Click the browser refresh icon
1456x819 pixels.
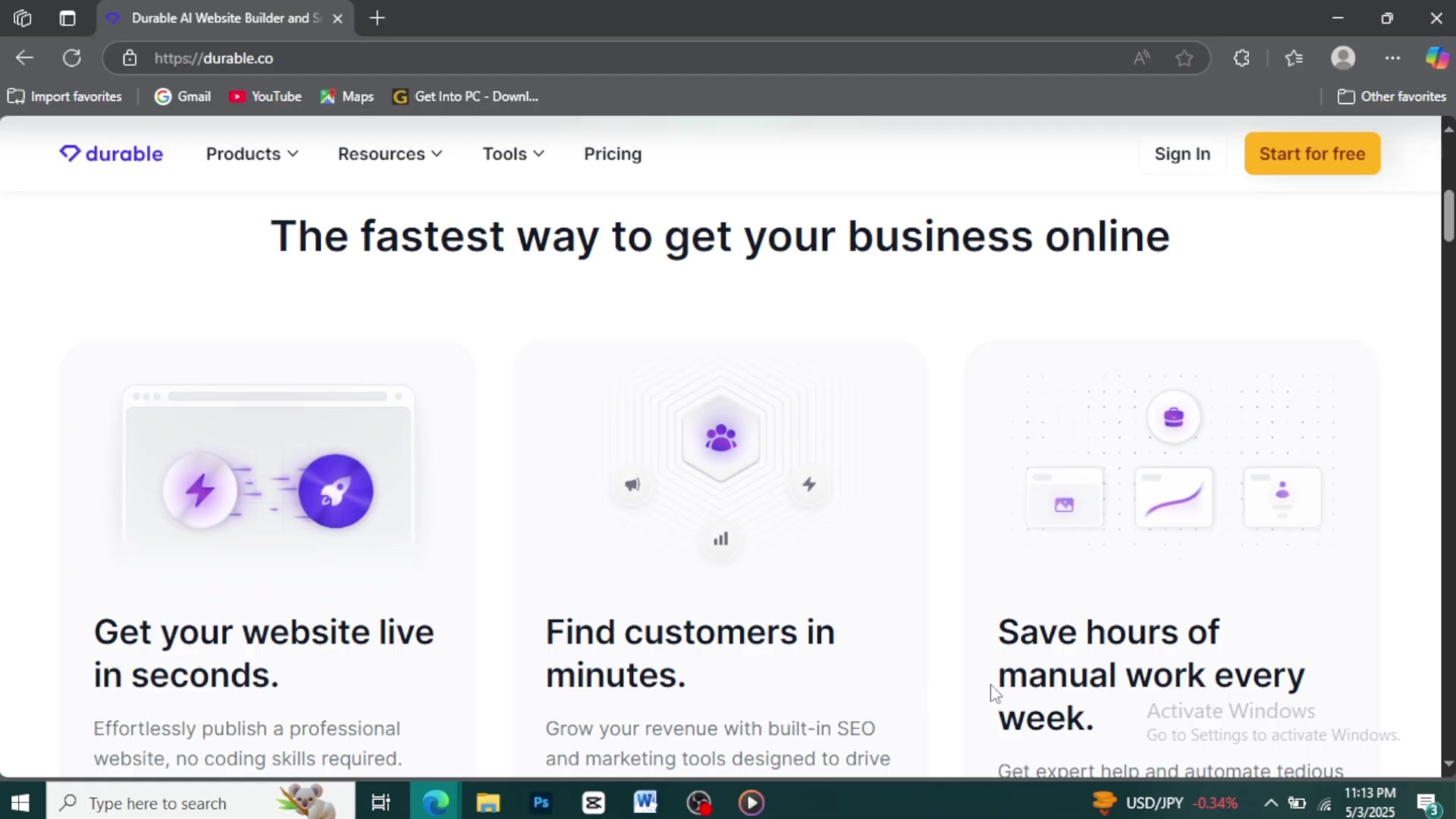pyautogui.click(x=72, y=58)
